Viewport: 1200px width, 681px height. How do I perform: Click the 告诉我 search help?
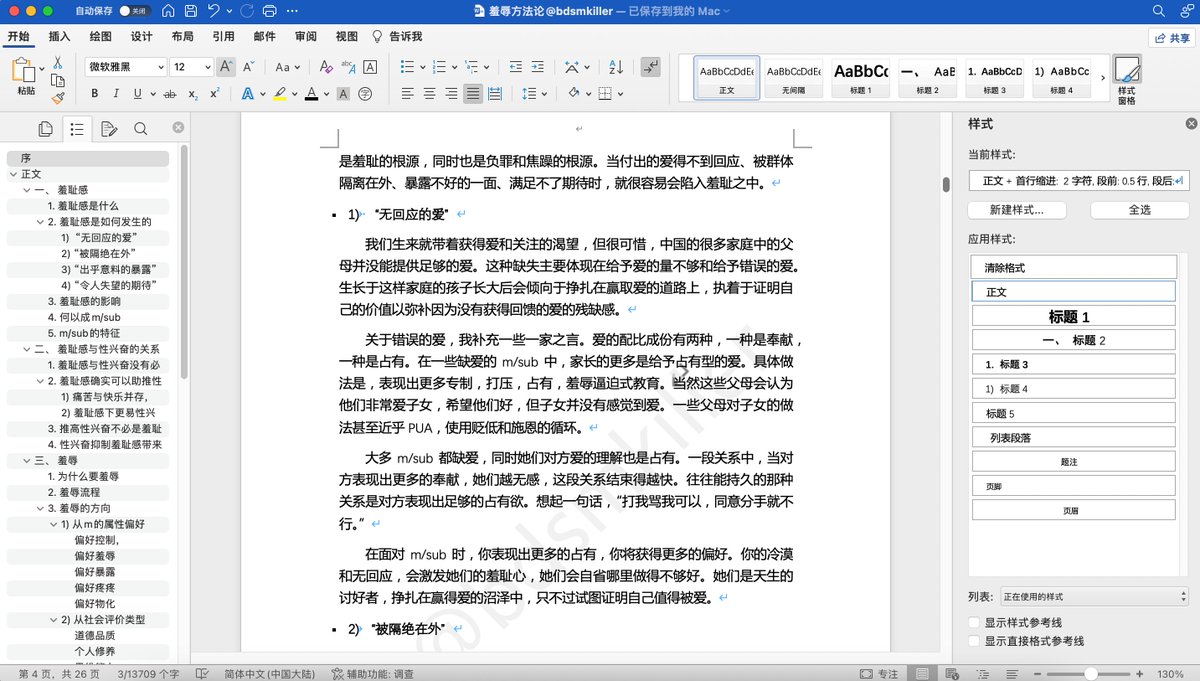396,36
